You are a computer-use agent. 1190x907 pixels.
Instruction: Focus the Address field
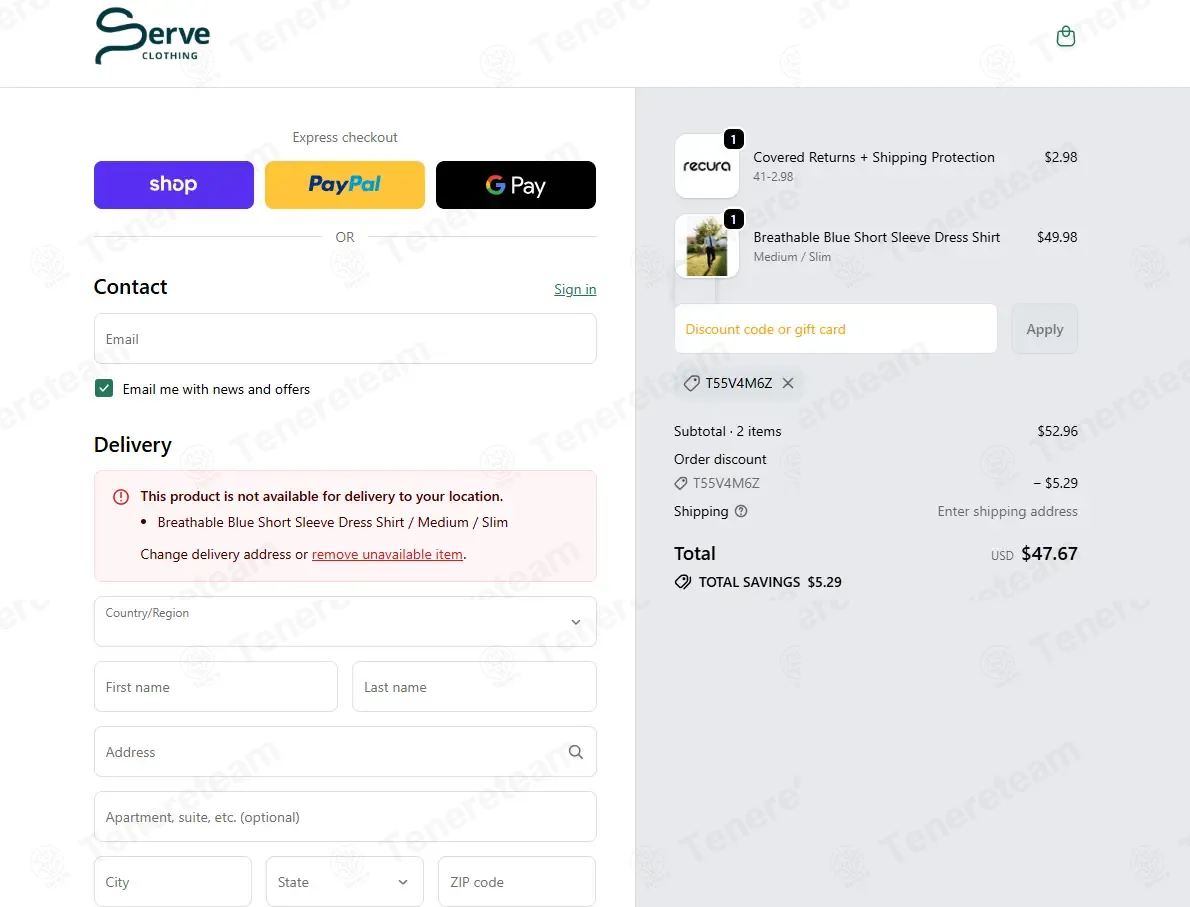(345, 752)
